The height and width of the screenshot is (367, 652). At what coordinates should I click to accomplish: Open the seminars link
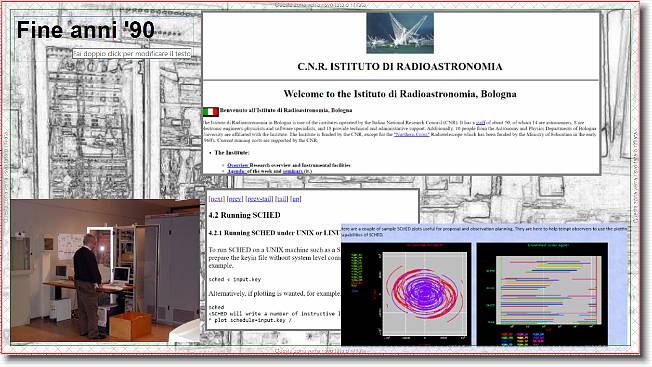pos(293,171)
